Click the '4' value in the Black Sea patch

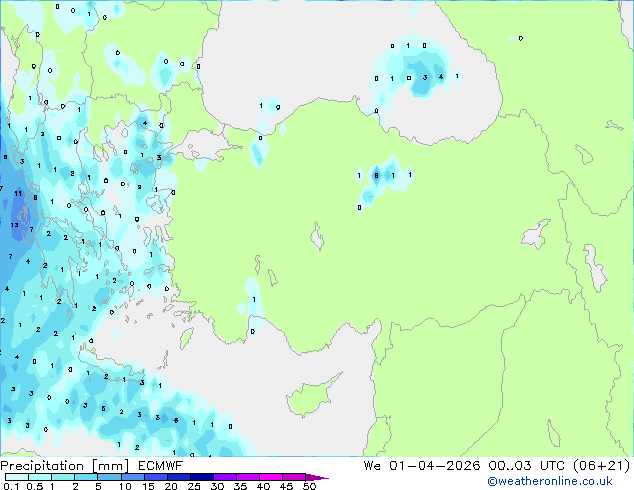click(x=441, y=76)
